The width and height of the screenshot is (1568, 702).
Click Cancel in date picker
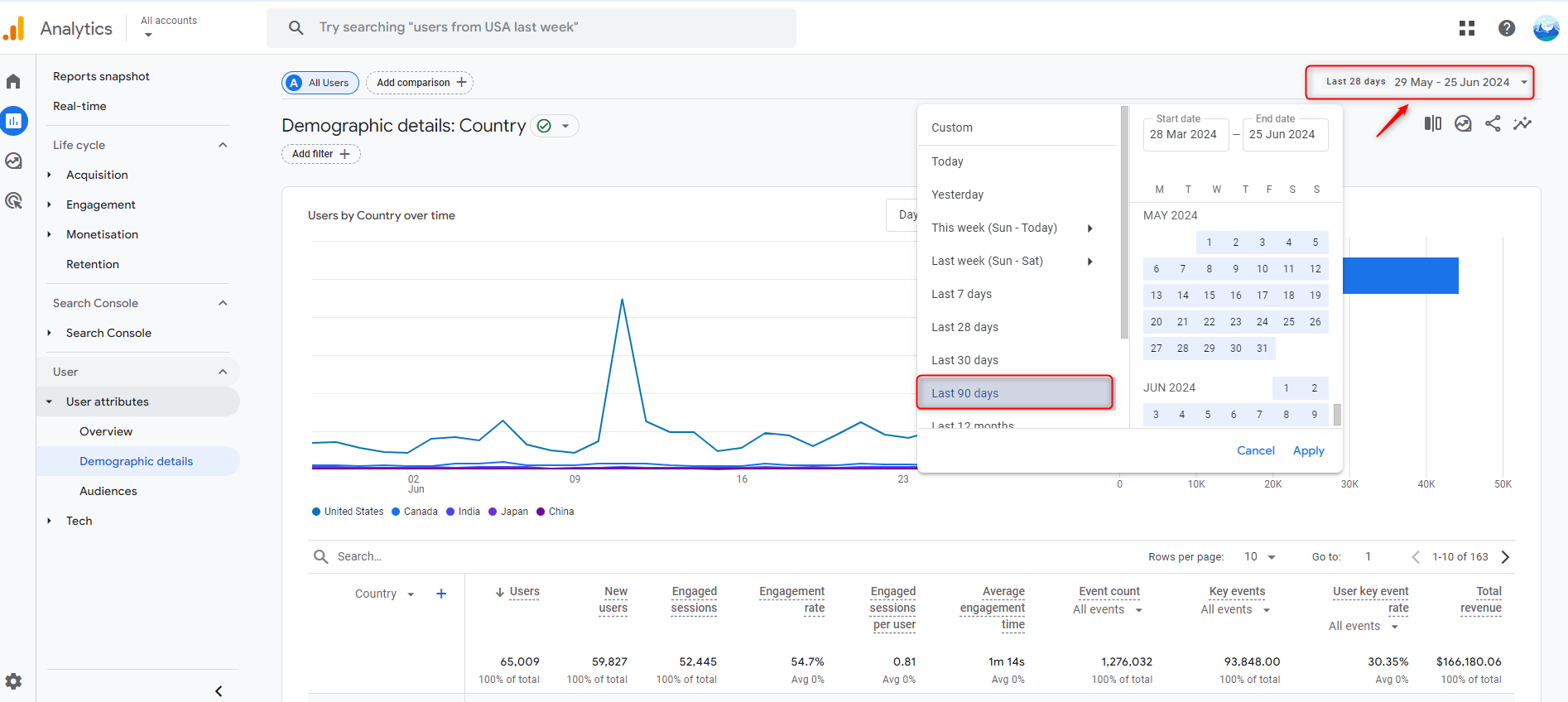[1255, 451]
